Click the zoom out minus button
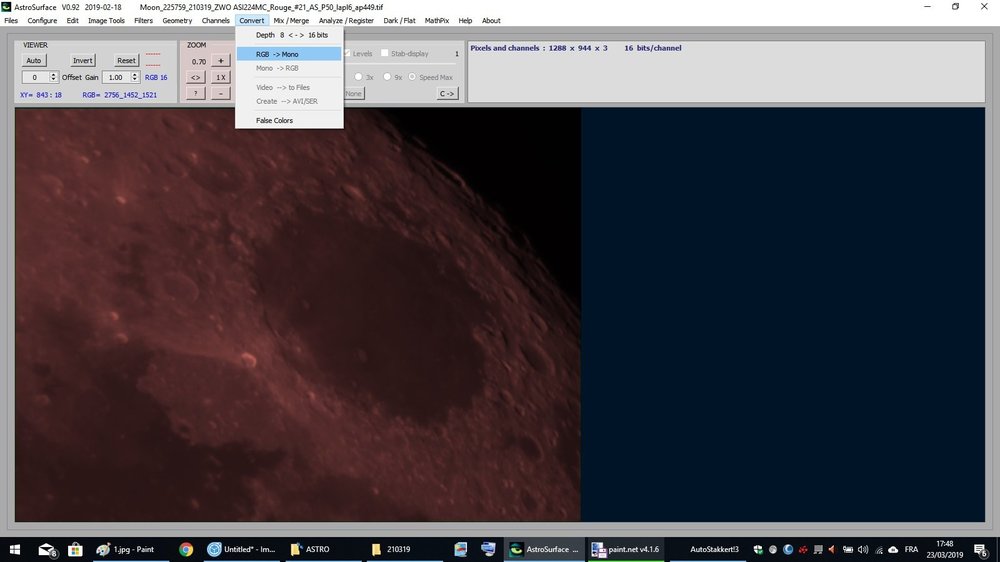 222,93
